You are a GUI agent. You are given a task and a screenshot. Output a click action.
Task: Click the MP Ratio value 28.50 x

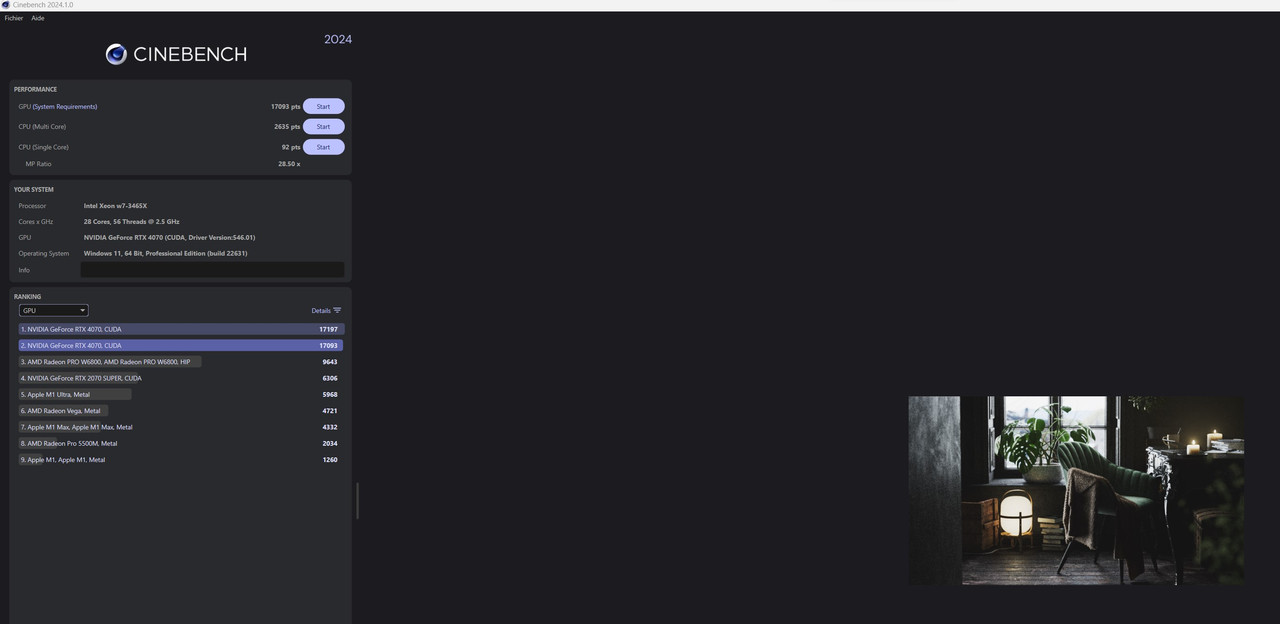289,164
